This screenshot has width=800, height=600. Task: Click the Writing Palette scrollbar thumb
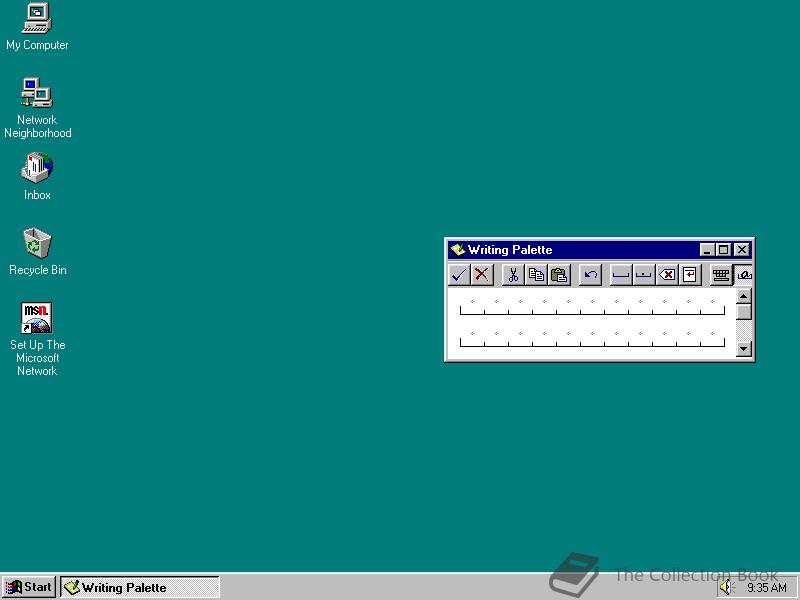pos(744,312)
